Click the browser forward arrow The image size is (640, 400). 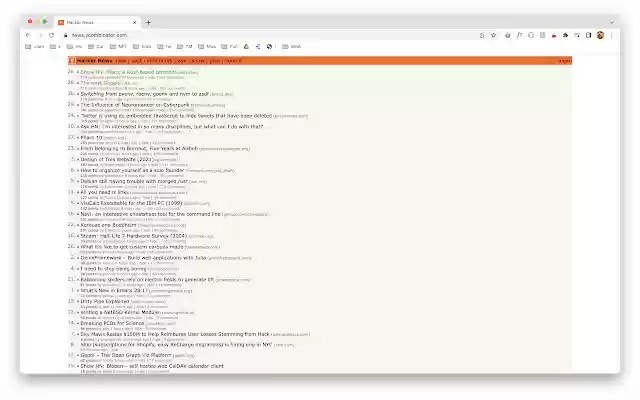(x=40, y=36)
